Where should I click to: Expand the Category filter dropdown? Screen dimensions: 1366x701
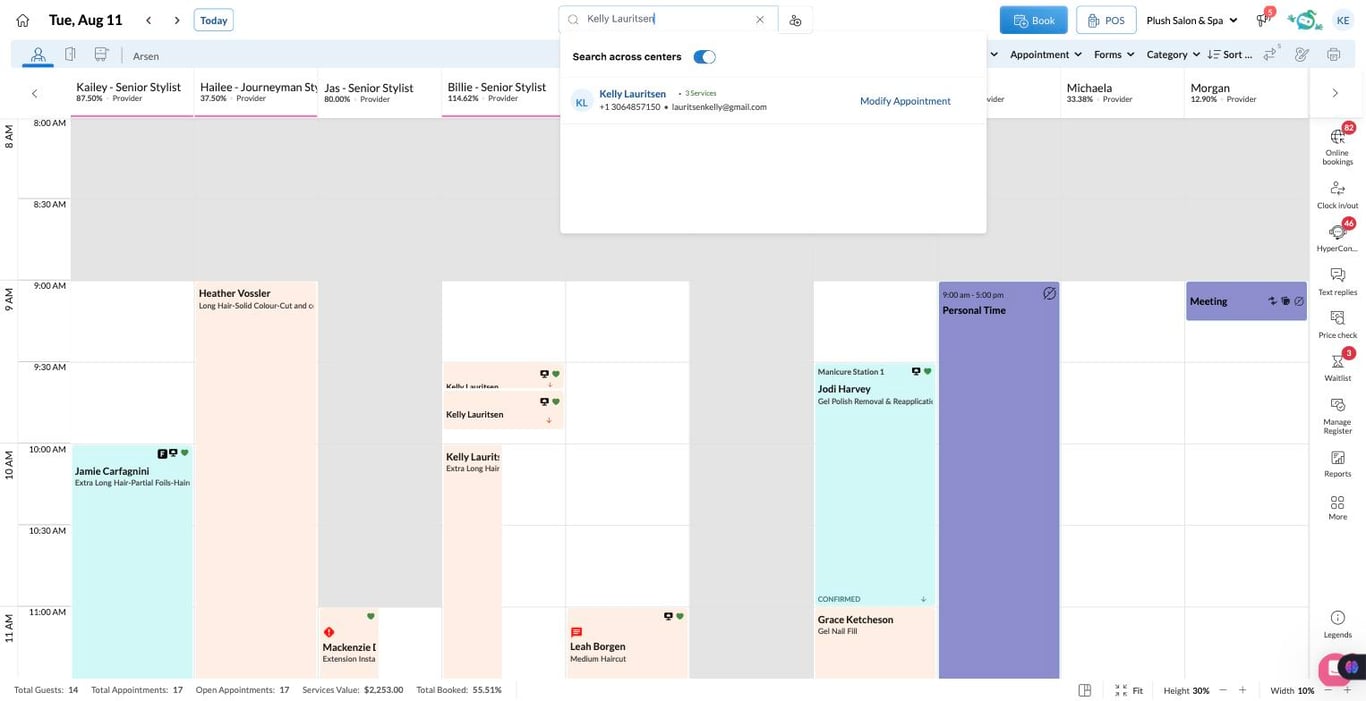pos(1173,54)
